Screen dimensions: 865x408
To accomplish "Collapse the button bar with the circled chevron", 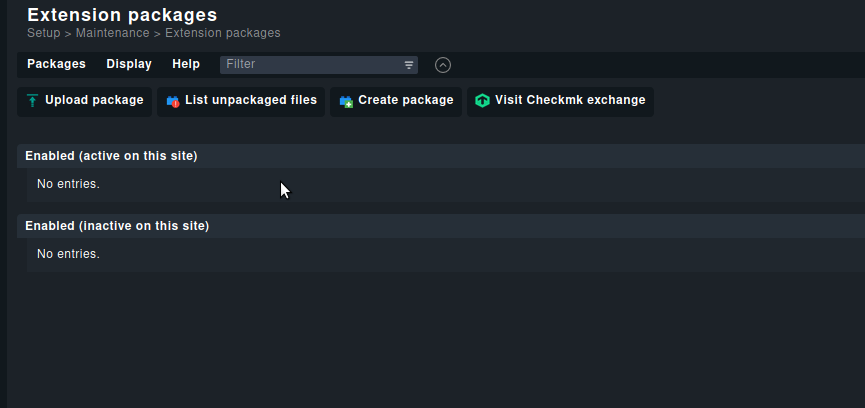I will [443, 65].
